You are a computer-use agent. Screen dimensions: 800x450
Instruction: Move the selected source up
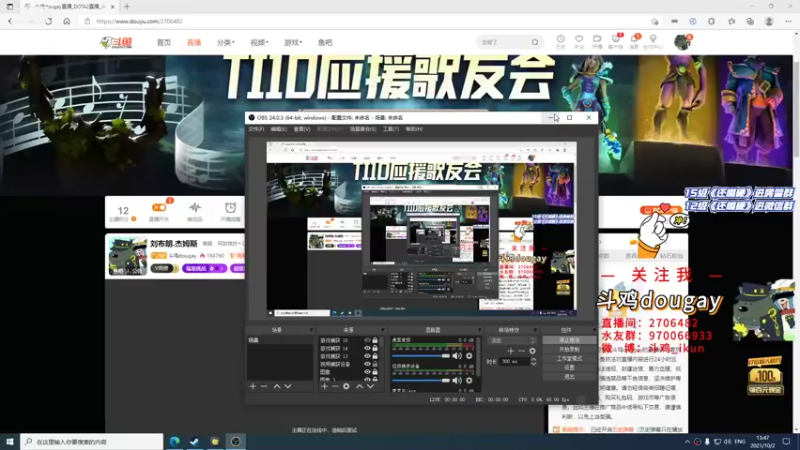(359, 387)
